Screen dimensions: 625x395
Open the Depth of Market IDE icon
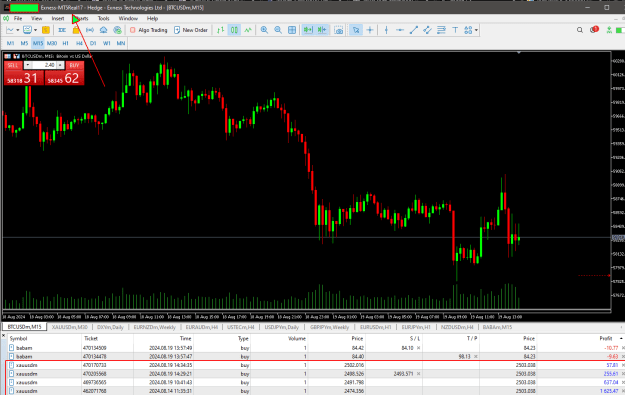[62, 30]
